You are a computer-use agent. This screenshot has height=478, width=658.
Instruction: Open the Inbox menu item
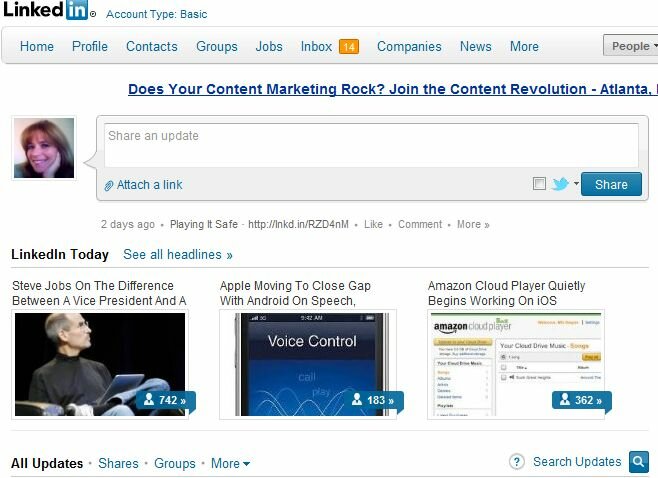click(316, 46)
